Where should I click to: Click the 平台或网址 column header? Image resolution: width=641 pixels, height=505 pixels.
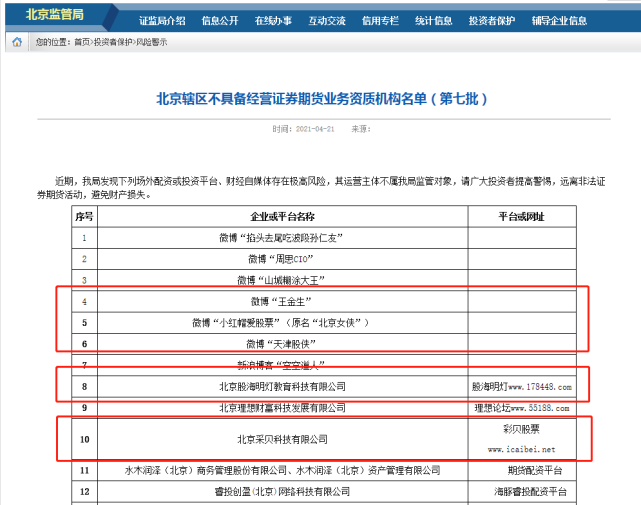(x=522, y=217)
